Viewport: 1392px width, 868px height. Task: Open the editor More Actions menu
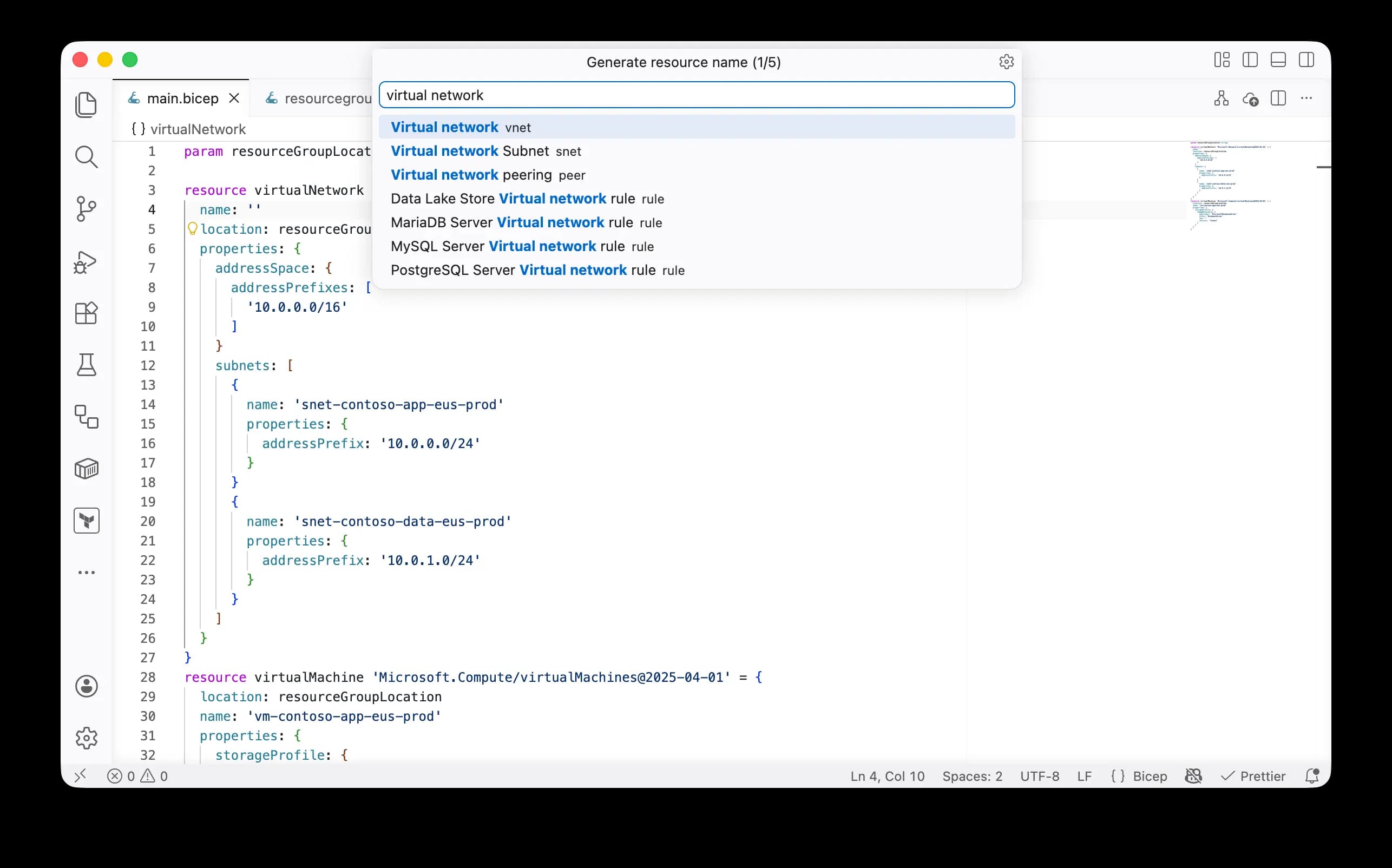1306,98
